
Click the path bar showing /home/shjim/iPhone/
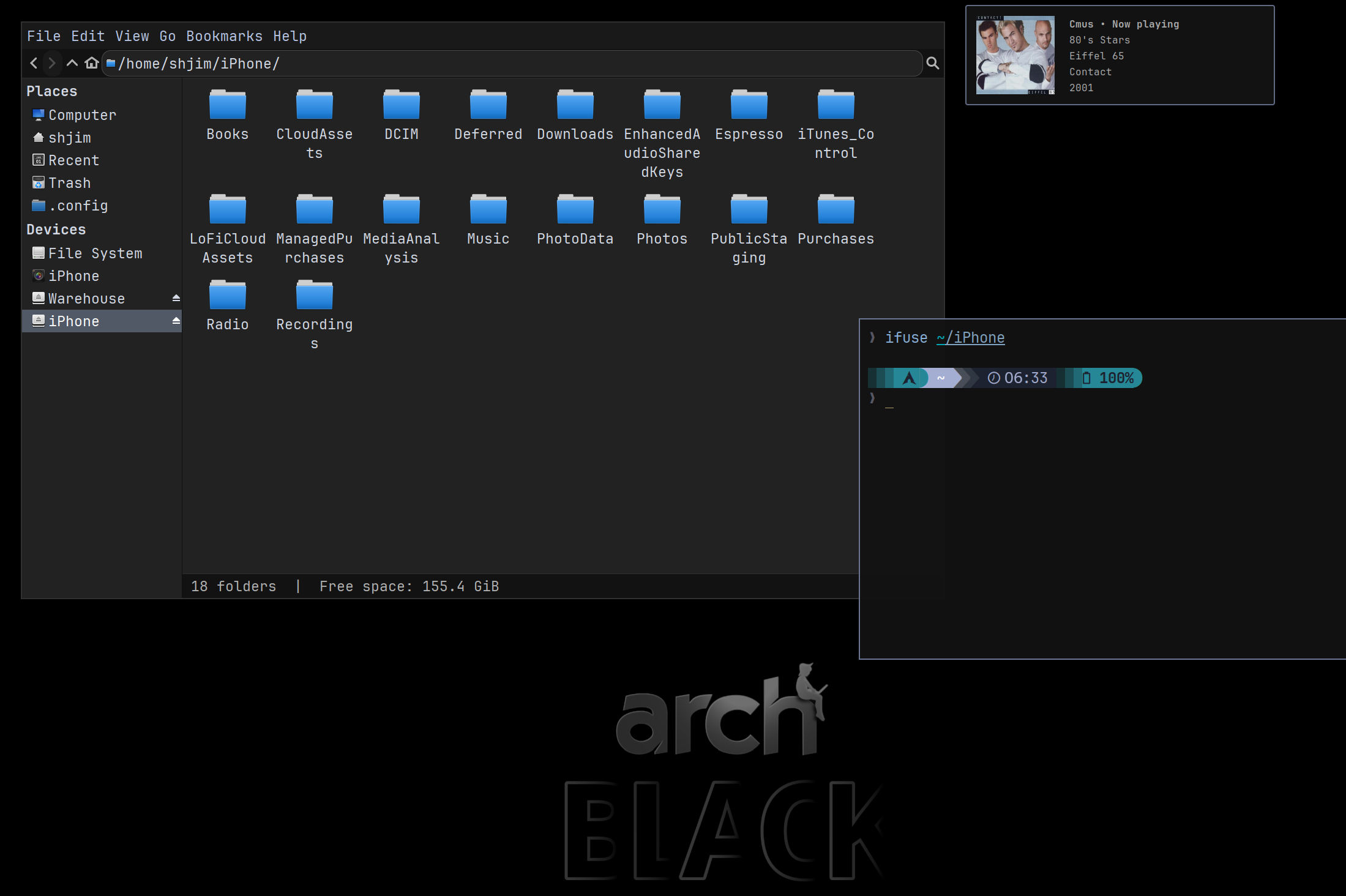(512, 64)
